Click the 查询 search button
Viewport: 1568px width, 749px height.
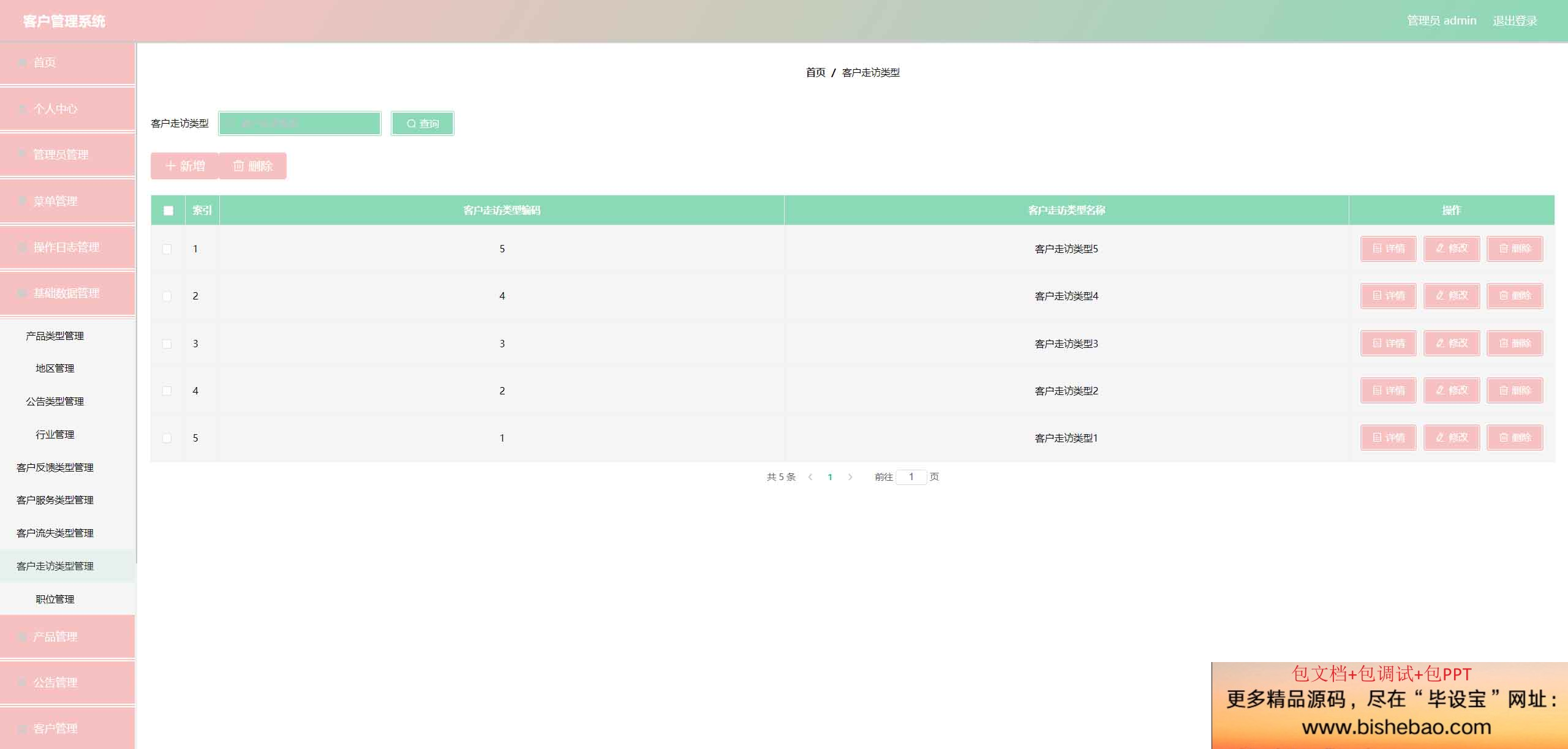tap(423, 124)
